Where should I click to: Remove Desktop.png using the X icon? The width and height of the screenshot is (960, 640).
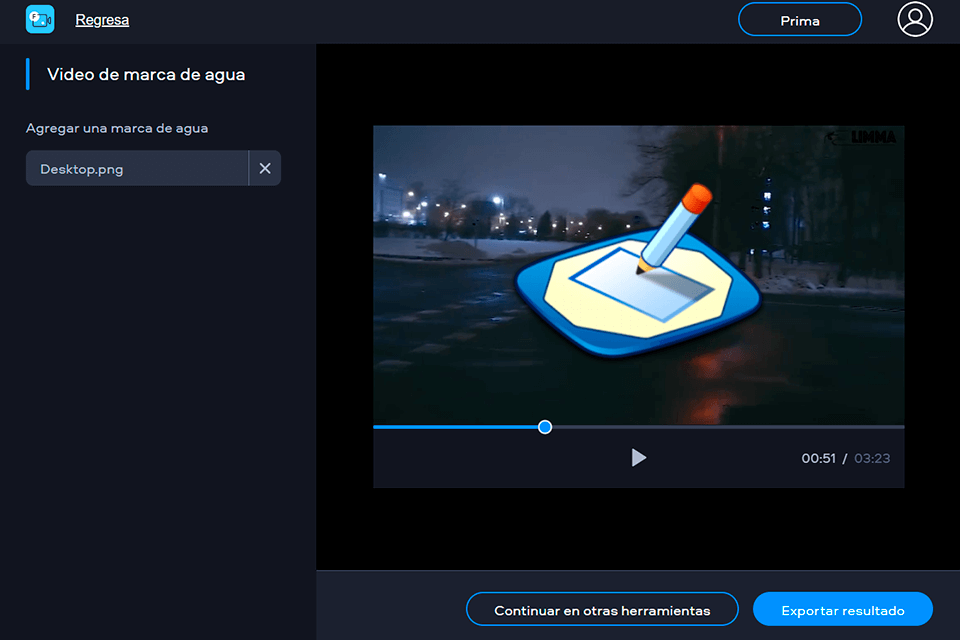(265, 168)
